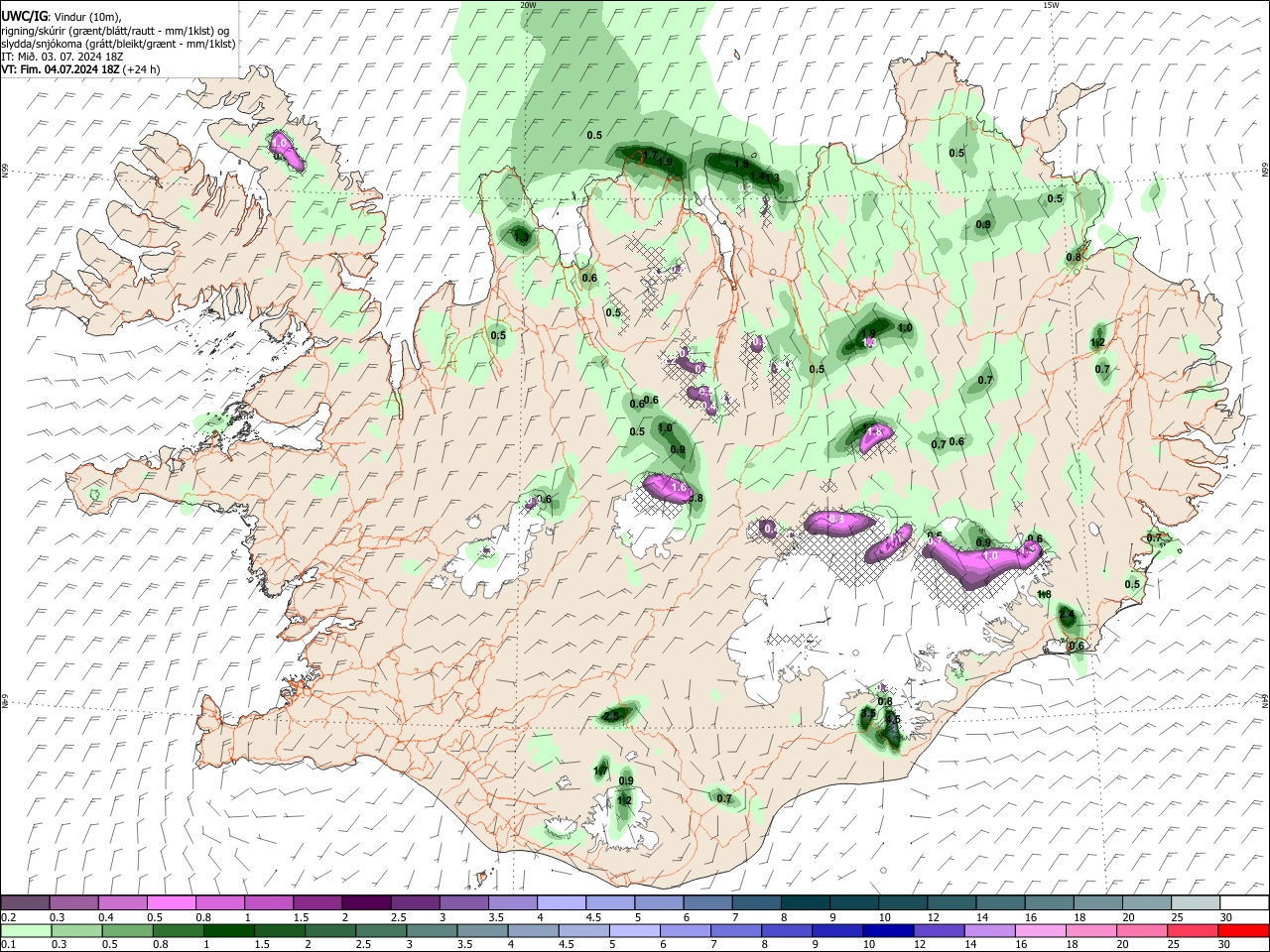
Task: Click the '0.4' label on the snow scale
Action: coord(105,916)
